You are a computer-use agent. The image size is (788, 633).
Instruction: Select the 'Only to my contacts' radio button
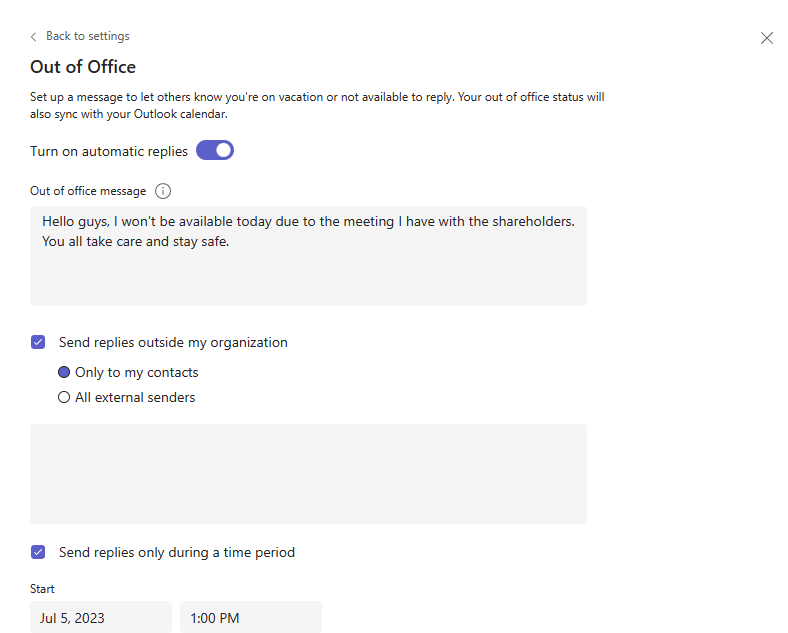[64, 372]
